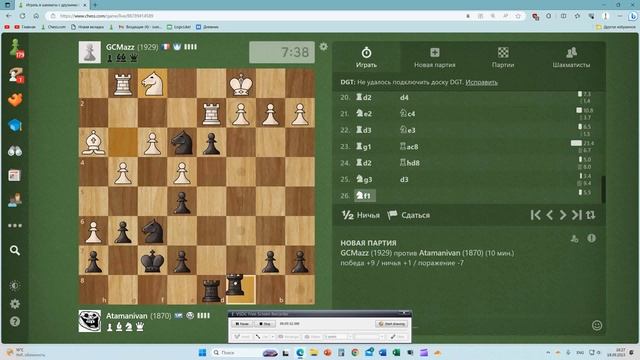Flip the board with the arrows icon
The height and width of the screenshot is (360, 640).
coord(590,215)
